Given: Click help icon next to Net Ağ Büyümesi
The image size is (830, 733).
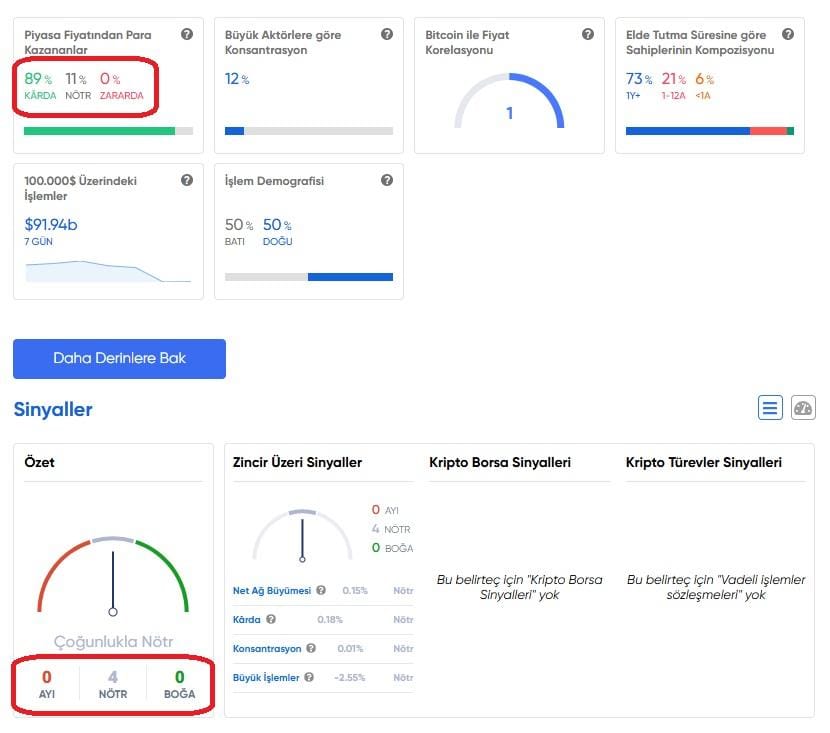Looking at the screenshot, I should point(321,591).
